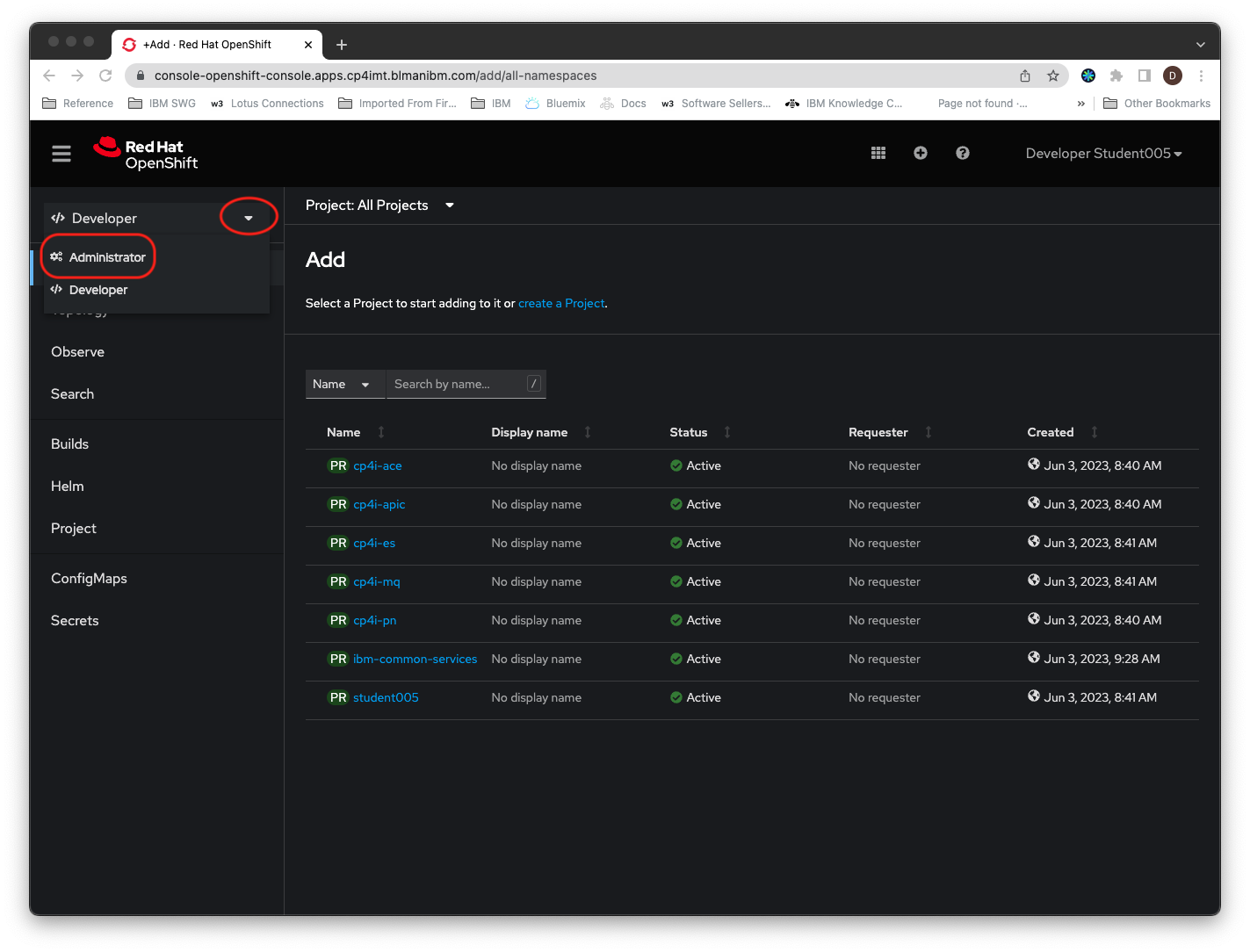Click the Red Hat OpenShift logo

[146, 154]
